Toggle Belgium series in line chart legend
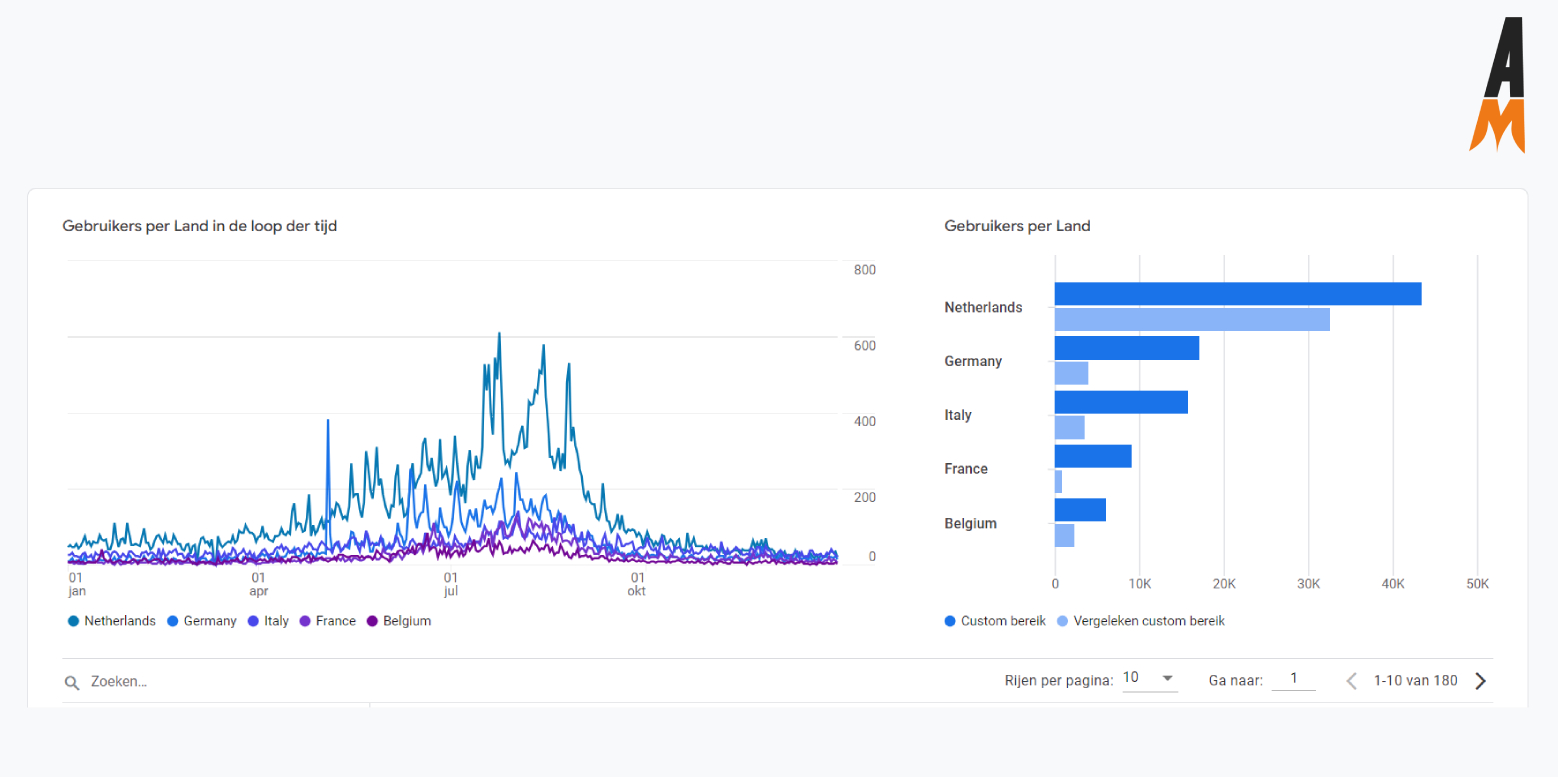 pos(399,621)
